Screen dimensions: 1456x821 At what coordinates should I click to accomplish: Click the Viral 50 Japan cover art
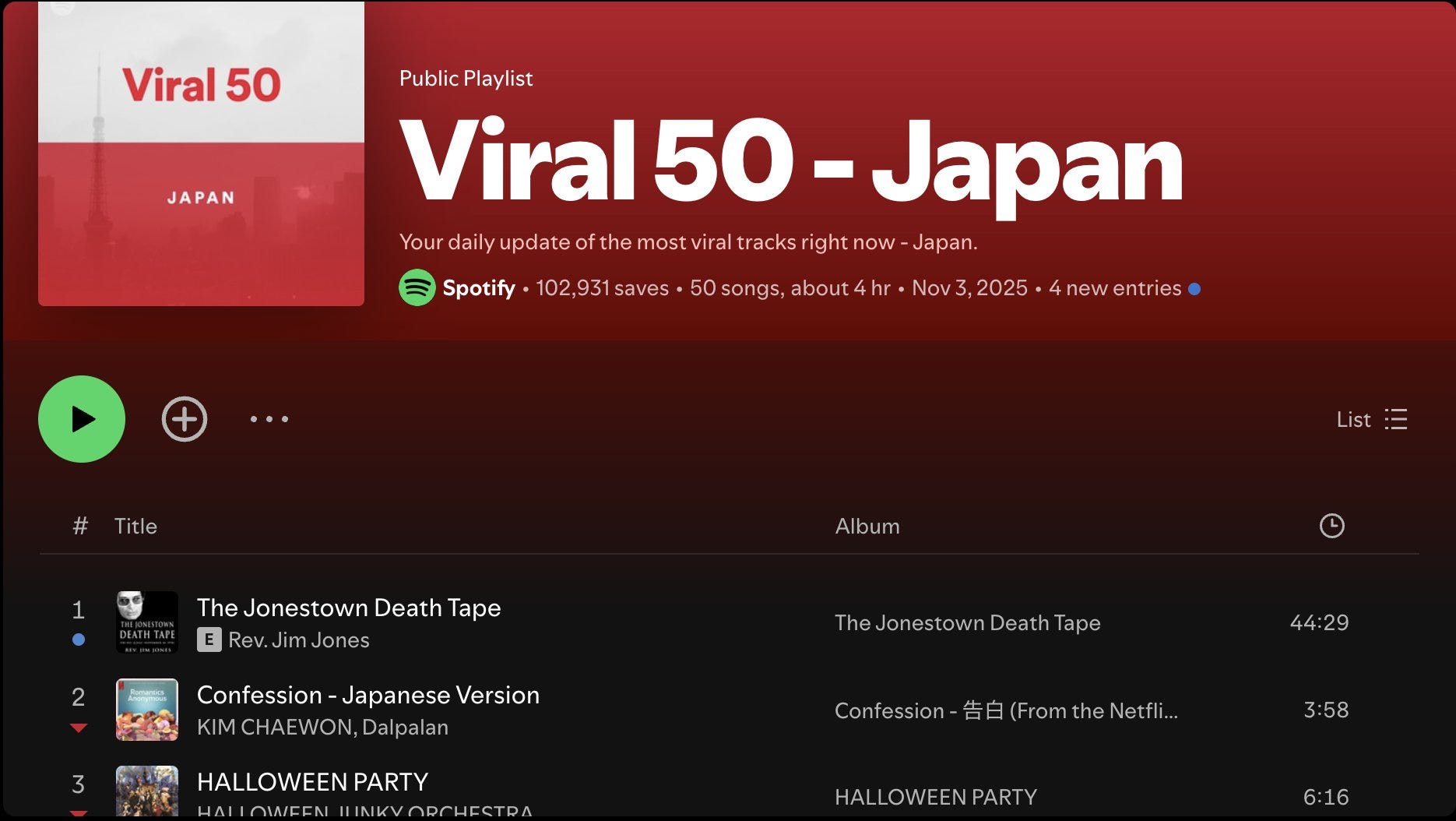tap(201, 153)
